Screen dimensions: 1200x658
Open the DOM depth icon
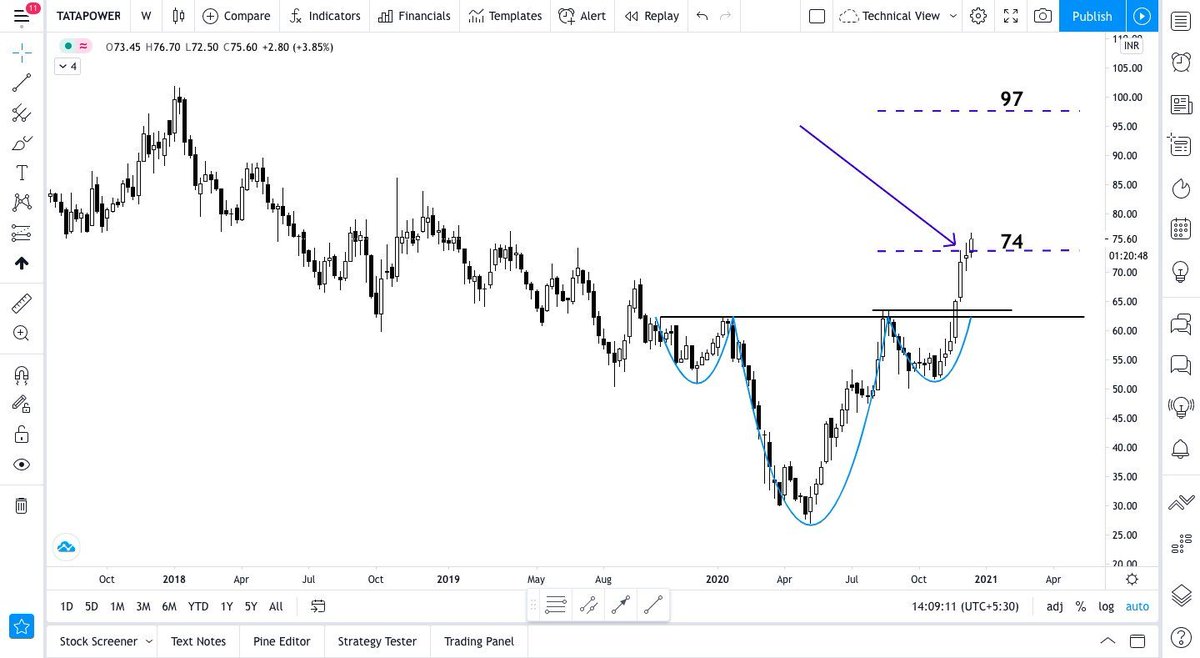1180,542
